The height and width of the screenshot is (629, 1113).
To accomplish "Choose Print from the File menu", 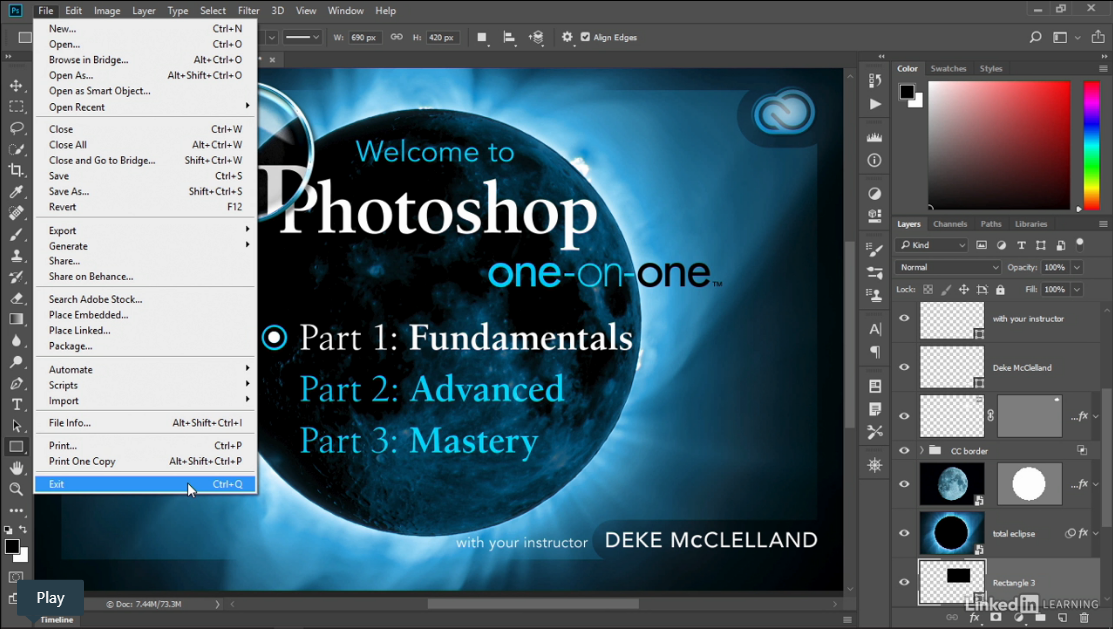I will 145,446.
